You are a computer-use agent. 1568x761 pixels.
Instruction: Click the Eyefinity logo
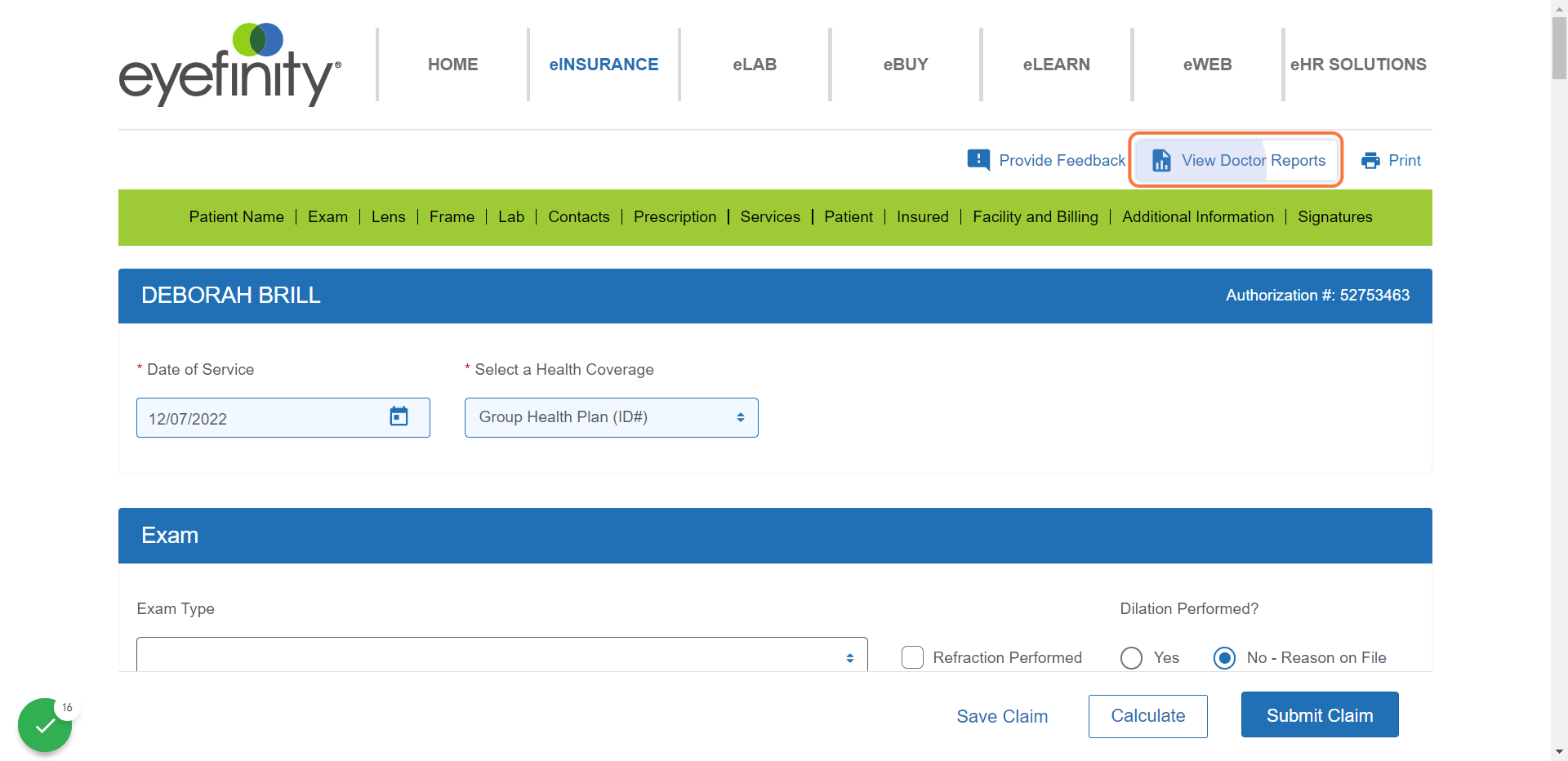(229, 65)
